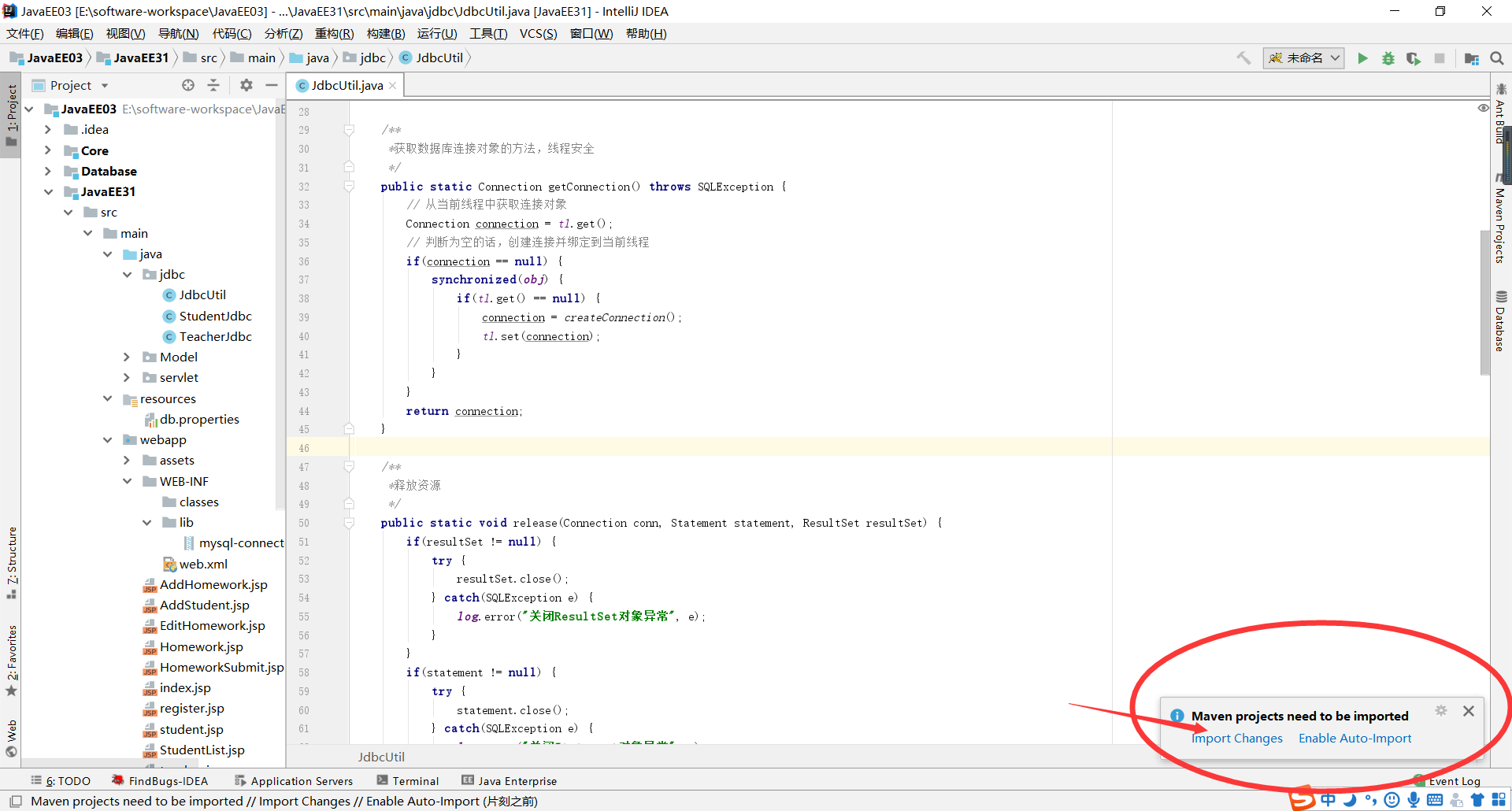Toggle fold marker at line 50 release method

(349, 523)
